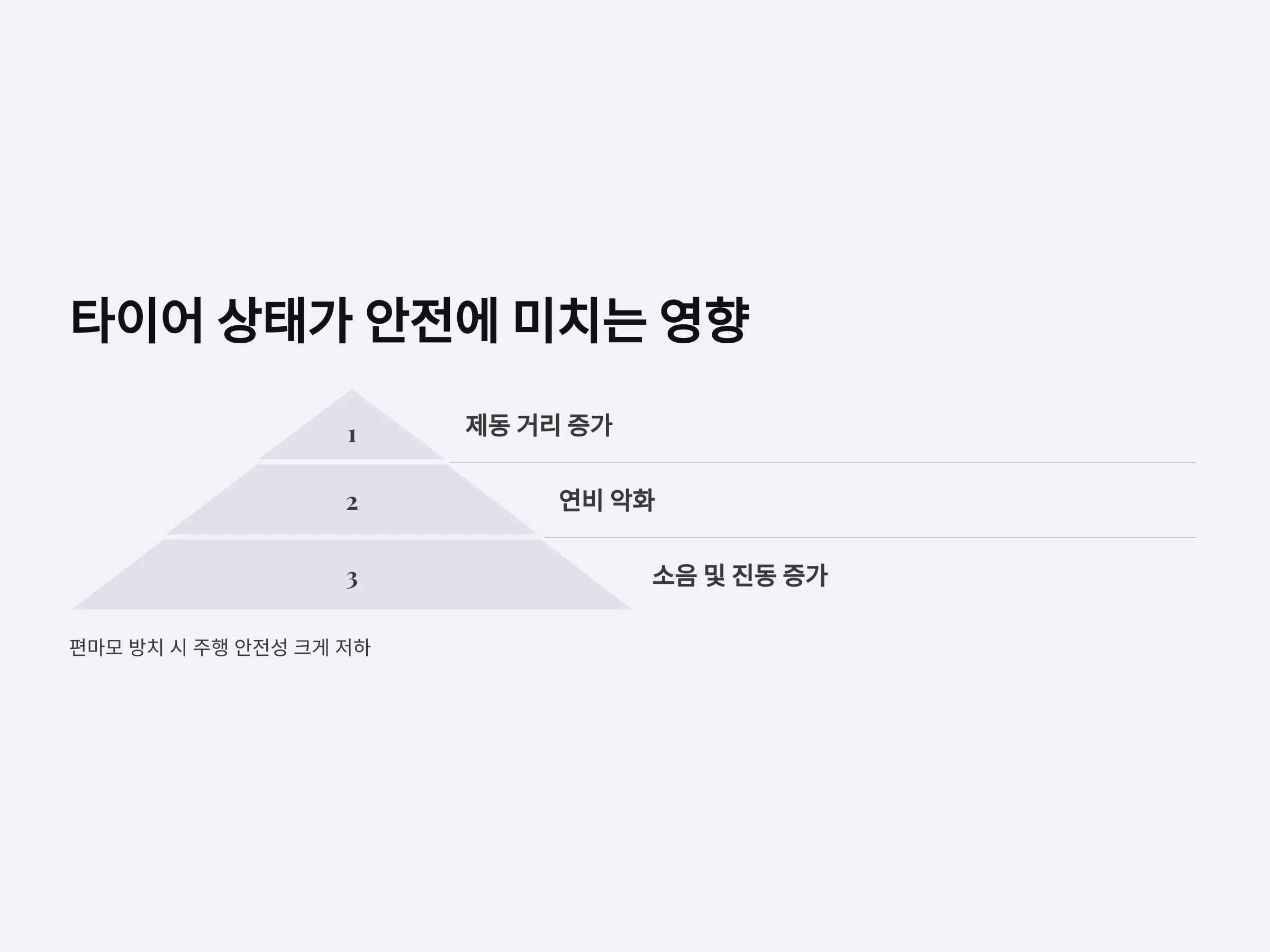Click the 소음 및 진동 증가 label
The image size is (1270, 952).
[739, 575]
